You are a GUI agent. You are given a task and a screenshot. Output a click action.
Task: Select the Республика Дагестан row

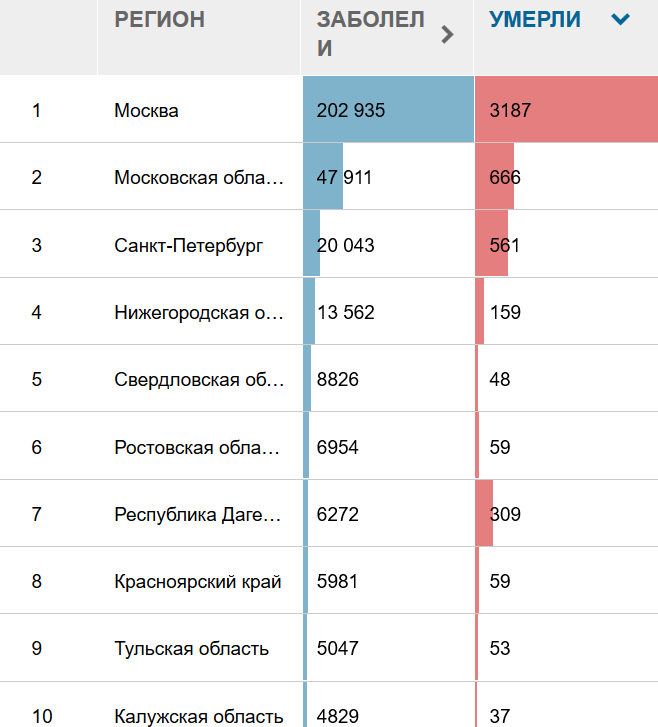[x=329, y=514]
